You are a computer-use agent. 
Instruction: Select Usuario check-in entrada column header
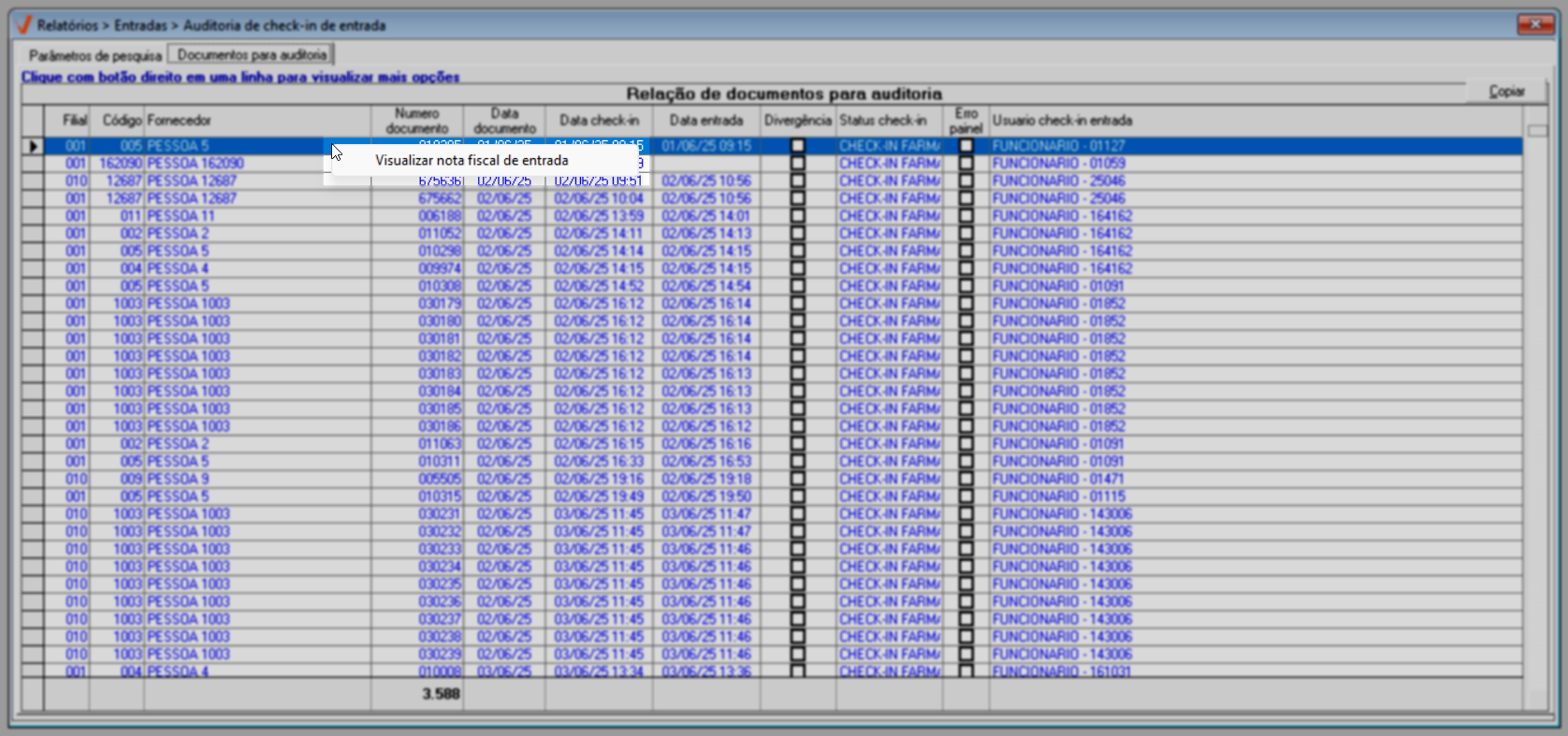tap(1062, 121)
